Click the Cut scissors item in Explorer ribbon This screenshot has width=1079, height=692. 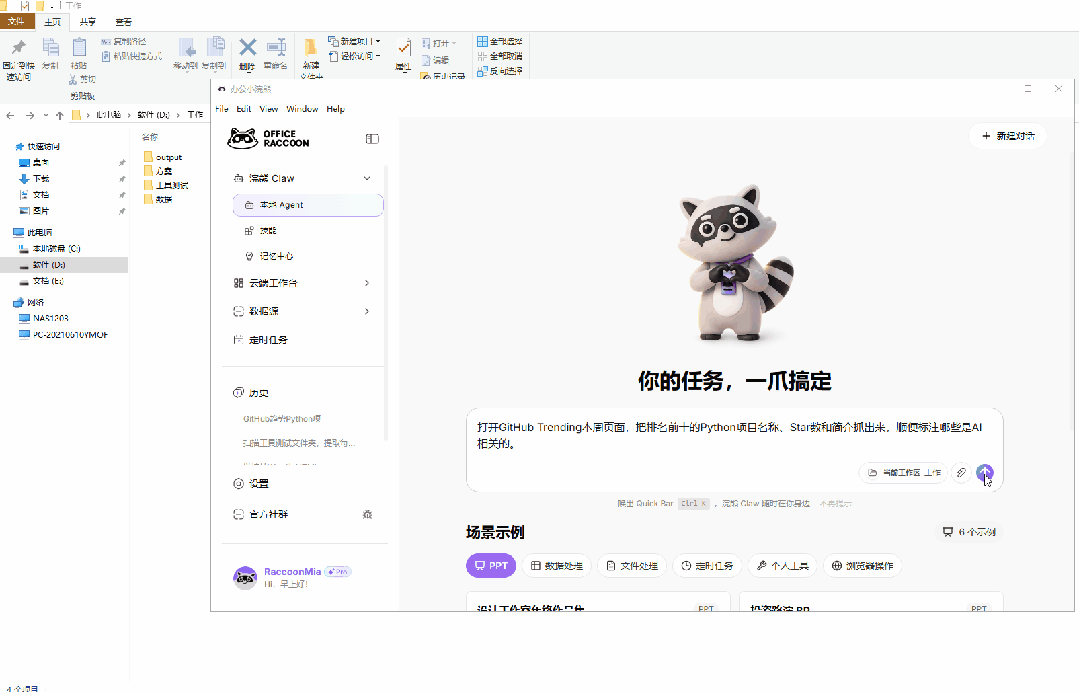pyautogui.click(x=82, y=79)
